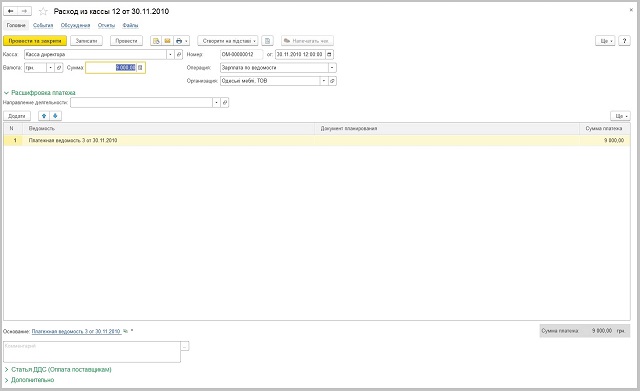Image resolution: width=640 pixels, height=391 pixels.
Task: Open calendar picker next to document date
Action: 329,54
